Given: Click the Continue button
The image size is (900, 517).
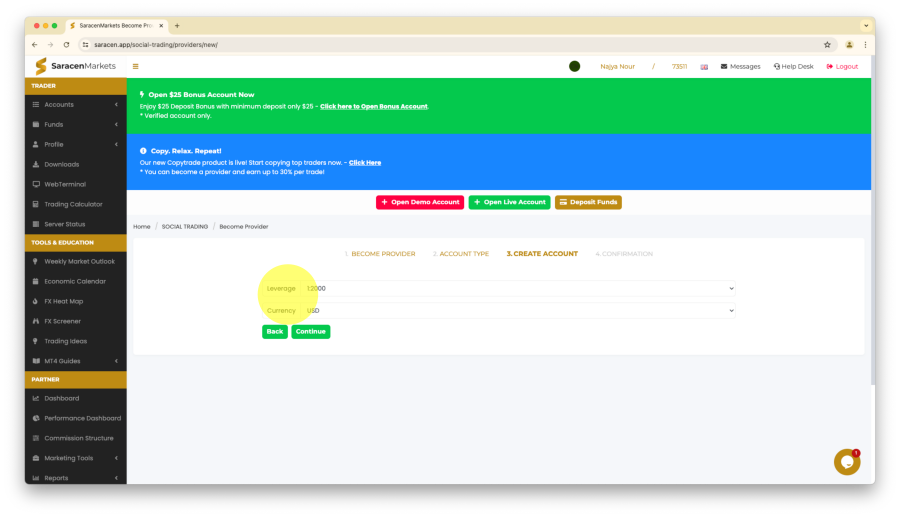Looking at the screenshot, I should pyautogui.click(x=311, y=332).
